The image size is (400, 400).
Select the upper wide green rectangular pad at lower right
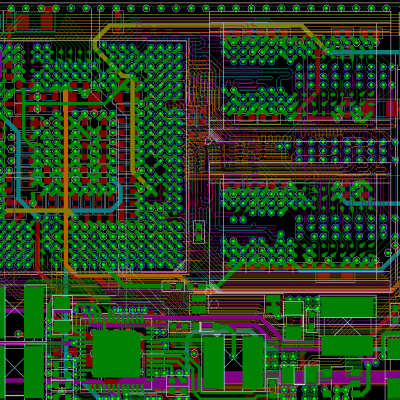click(x=347, y=307)
